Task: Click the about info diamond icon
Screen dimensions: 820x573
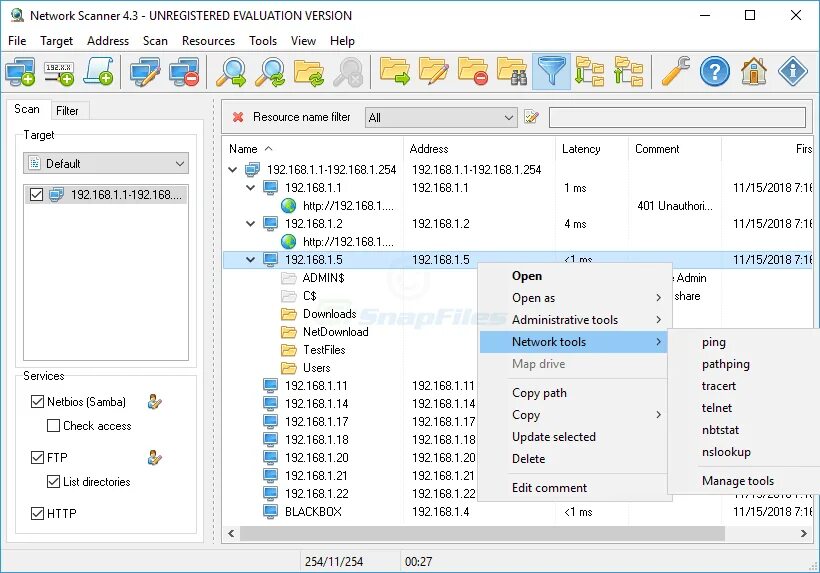Action: tap(793, 72)
